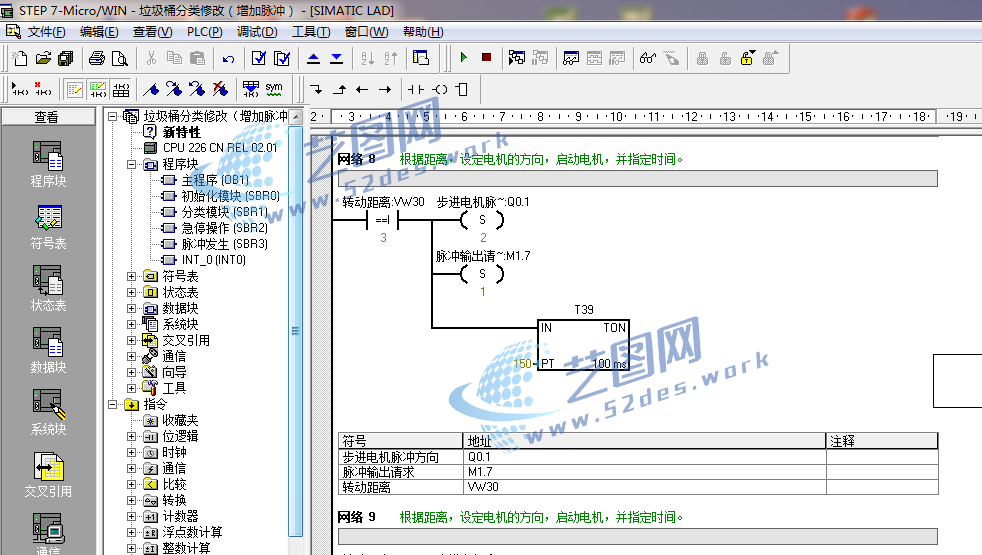
Task: Save the project using the disk icon
Action: (x=66, y=58)
